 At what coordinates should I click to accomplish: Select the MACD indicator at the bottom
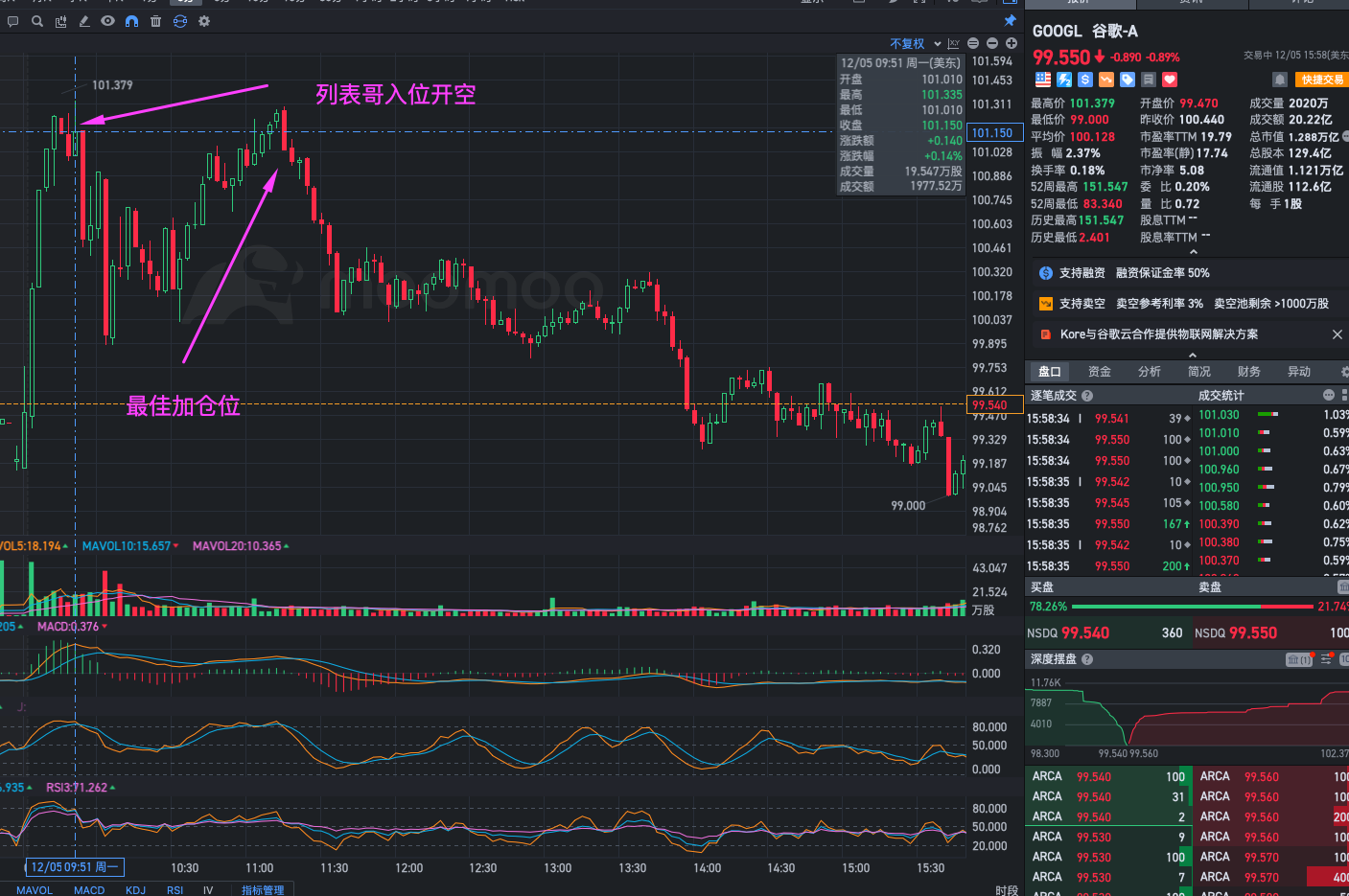point(89,890)
